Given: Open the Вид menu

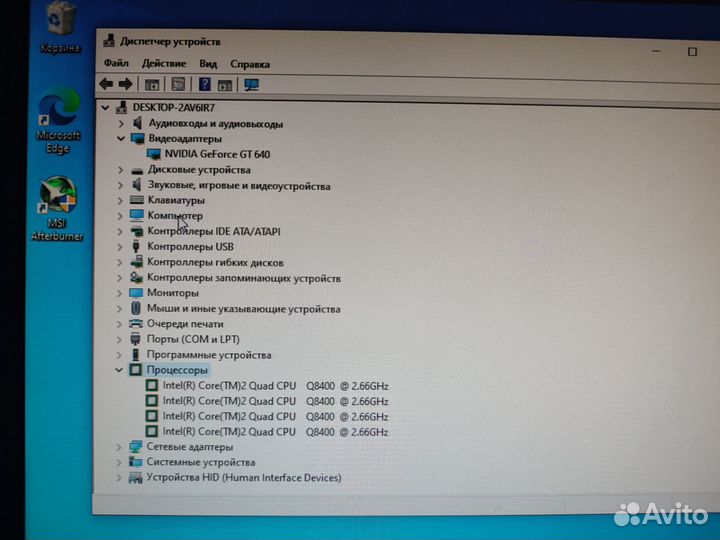Looking at the screenshot, I should [208, 64].
